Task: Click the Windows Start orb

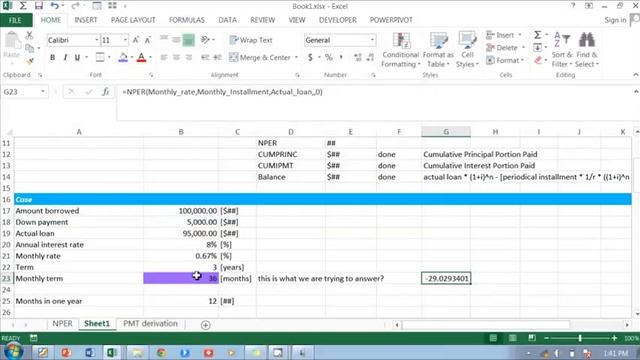Action: coord(13,352)
